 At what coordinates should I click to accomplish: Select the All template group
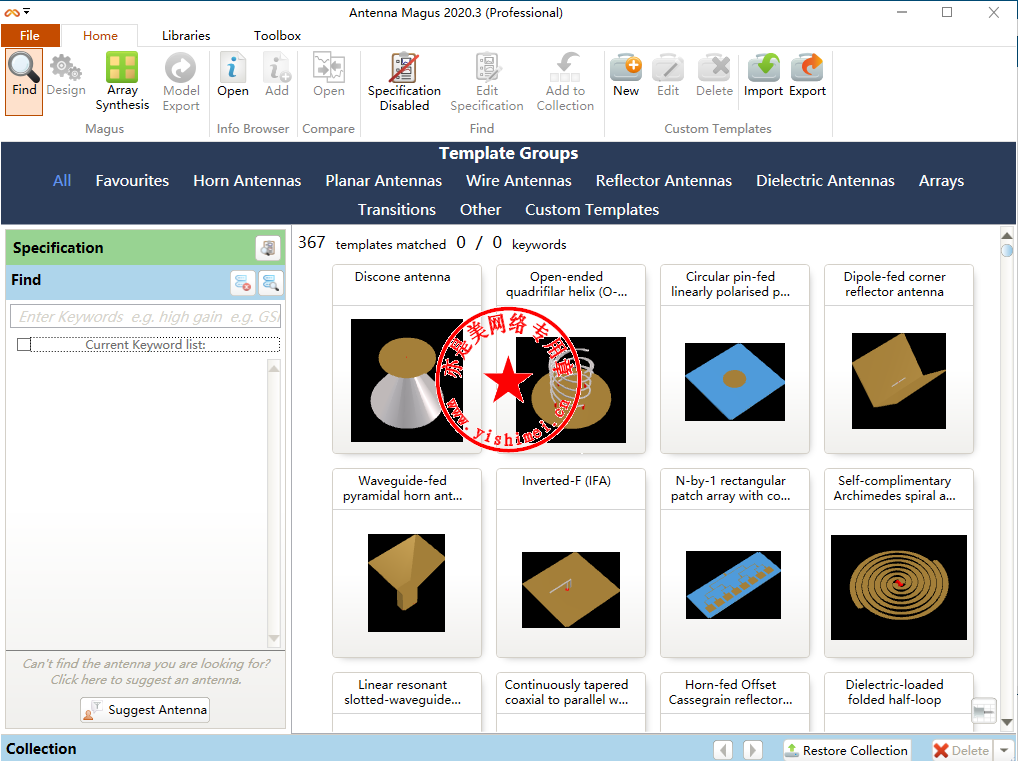click(62, 181)
